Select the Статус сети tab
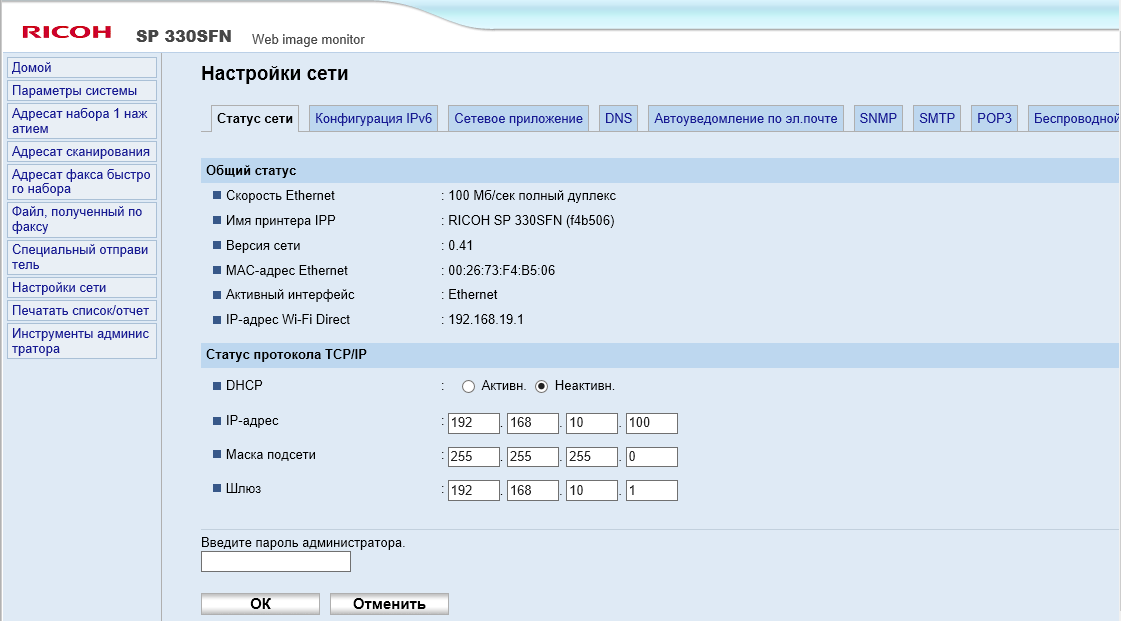This screenshot has width=1121, height=621. (x=255, y=119)
